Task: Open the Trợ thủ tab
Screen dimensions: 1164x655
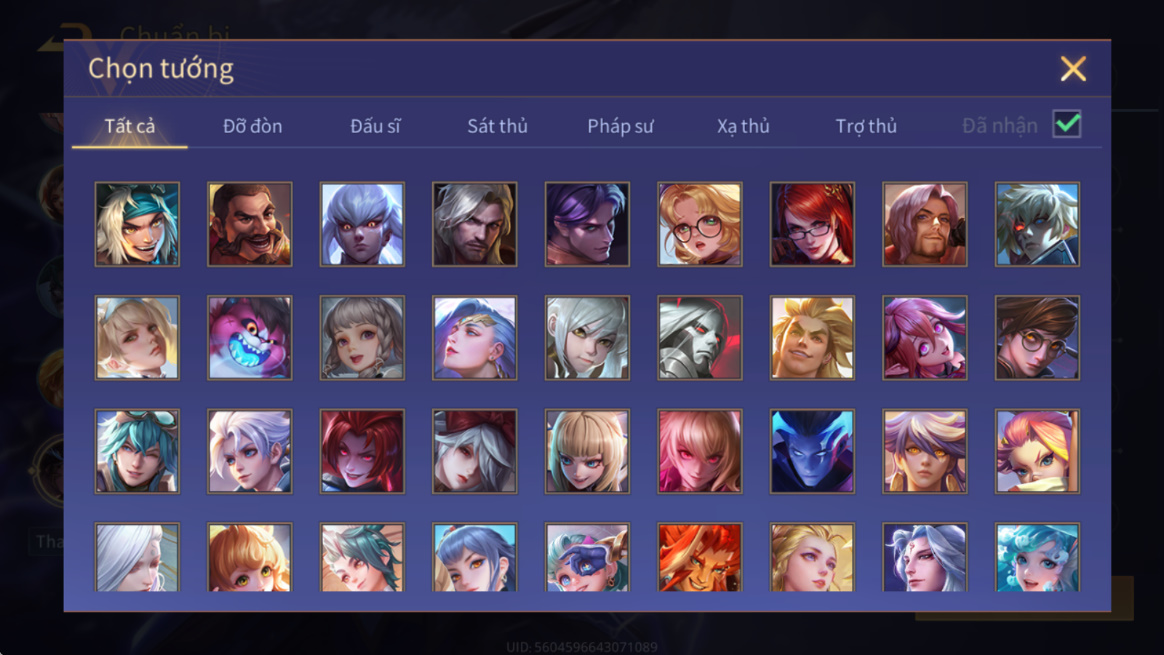Action: pos(866,126)
